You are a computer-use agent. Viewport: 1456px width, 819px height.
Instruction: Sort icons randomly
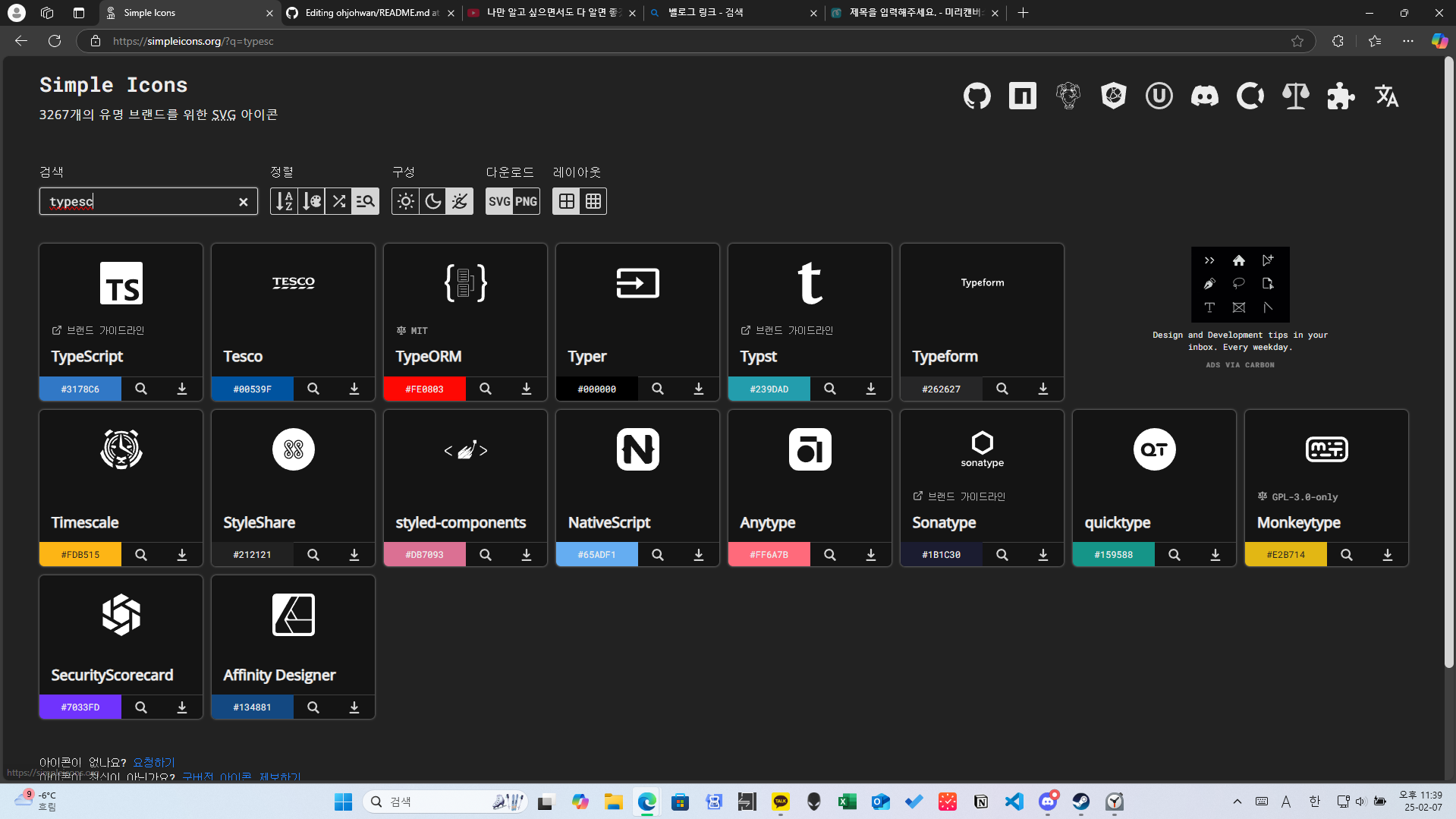[x=338, y=201]
